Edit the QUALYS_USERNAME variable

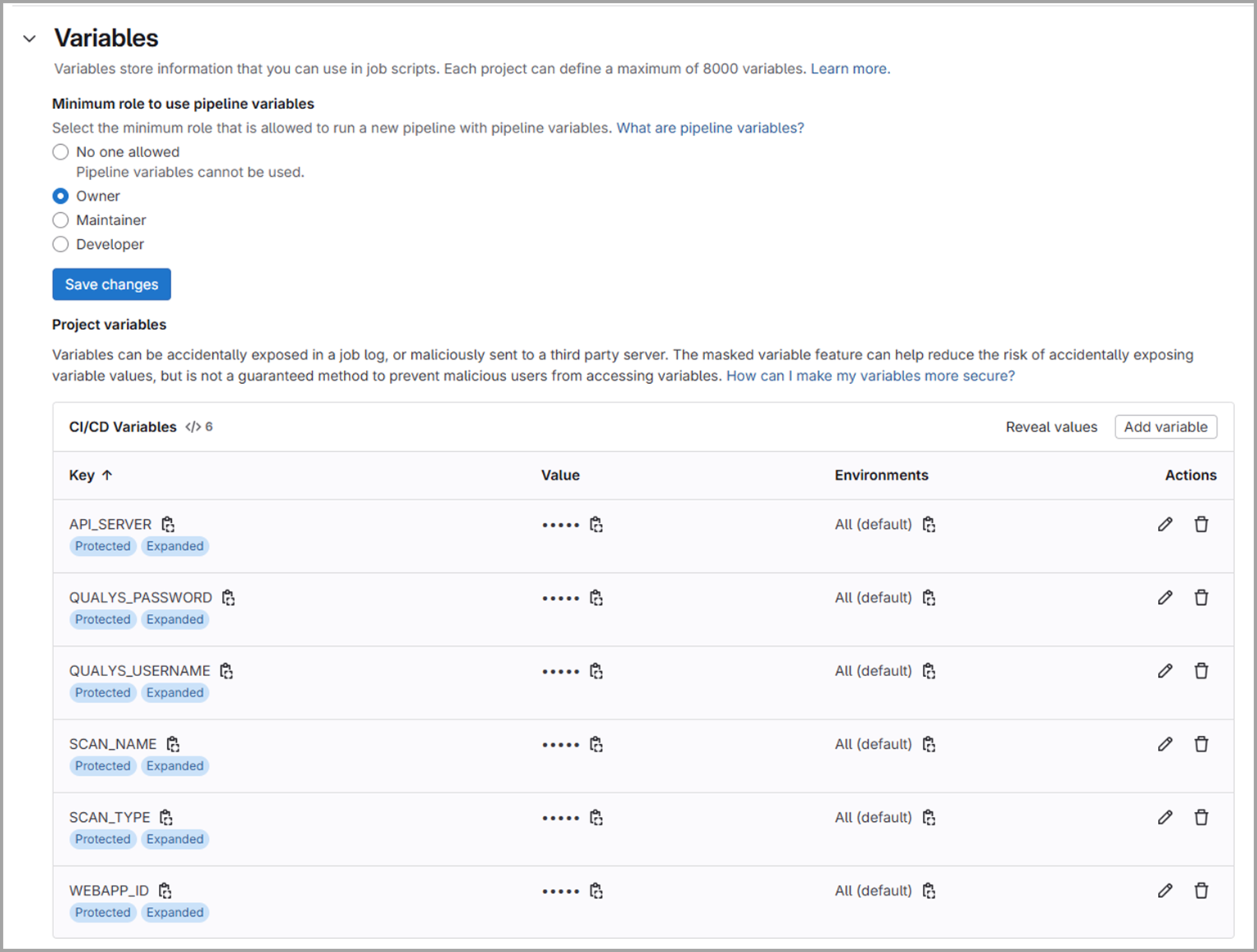pos(1165,671)
